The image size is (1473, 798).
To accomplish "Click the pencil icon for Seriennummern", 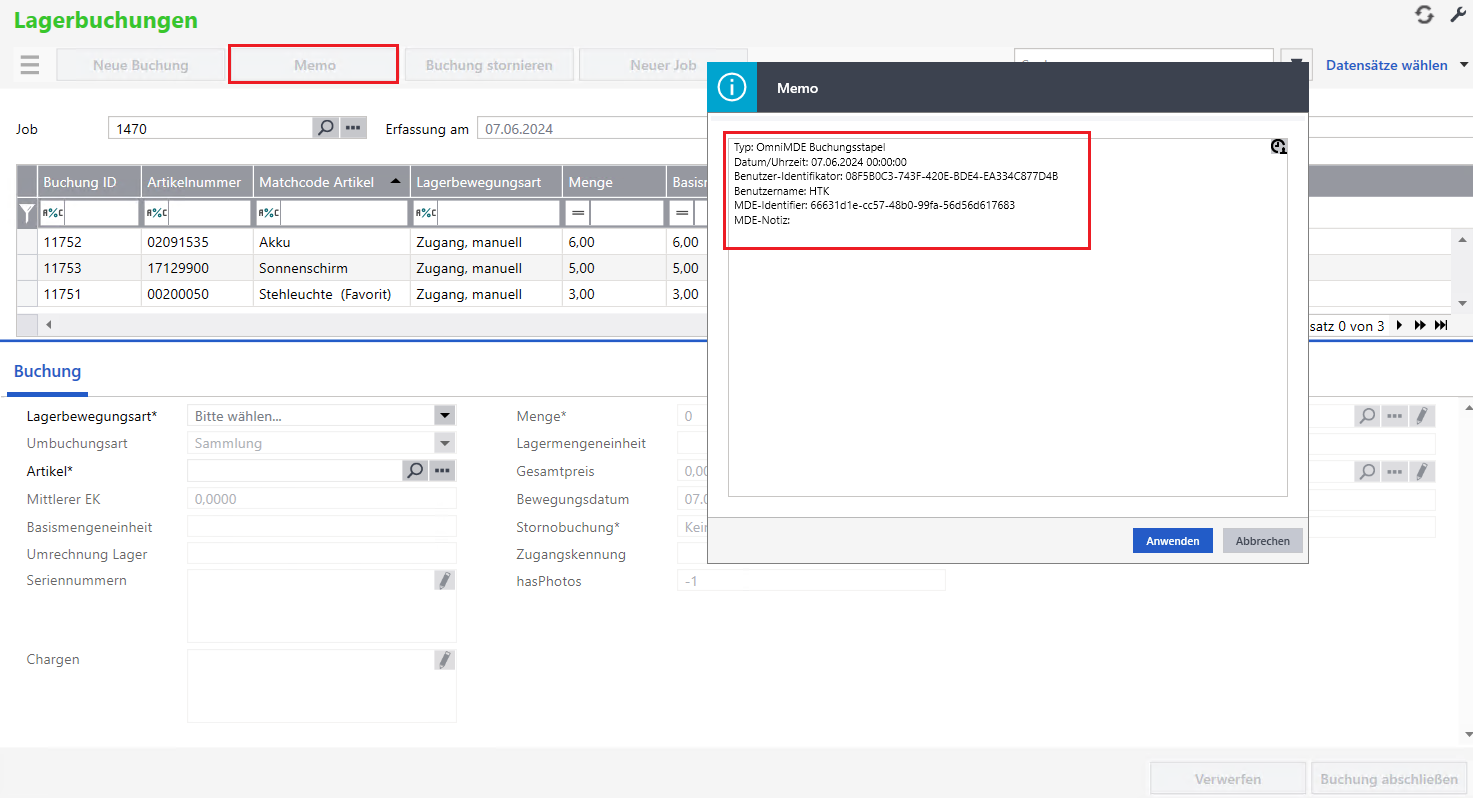I will [445, 580].
